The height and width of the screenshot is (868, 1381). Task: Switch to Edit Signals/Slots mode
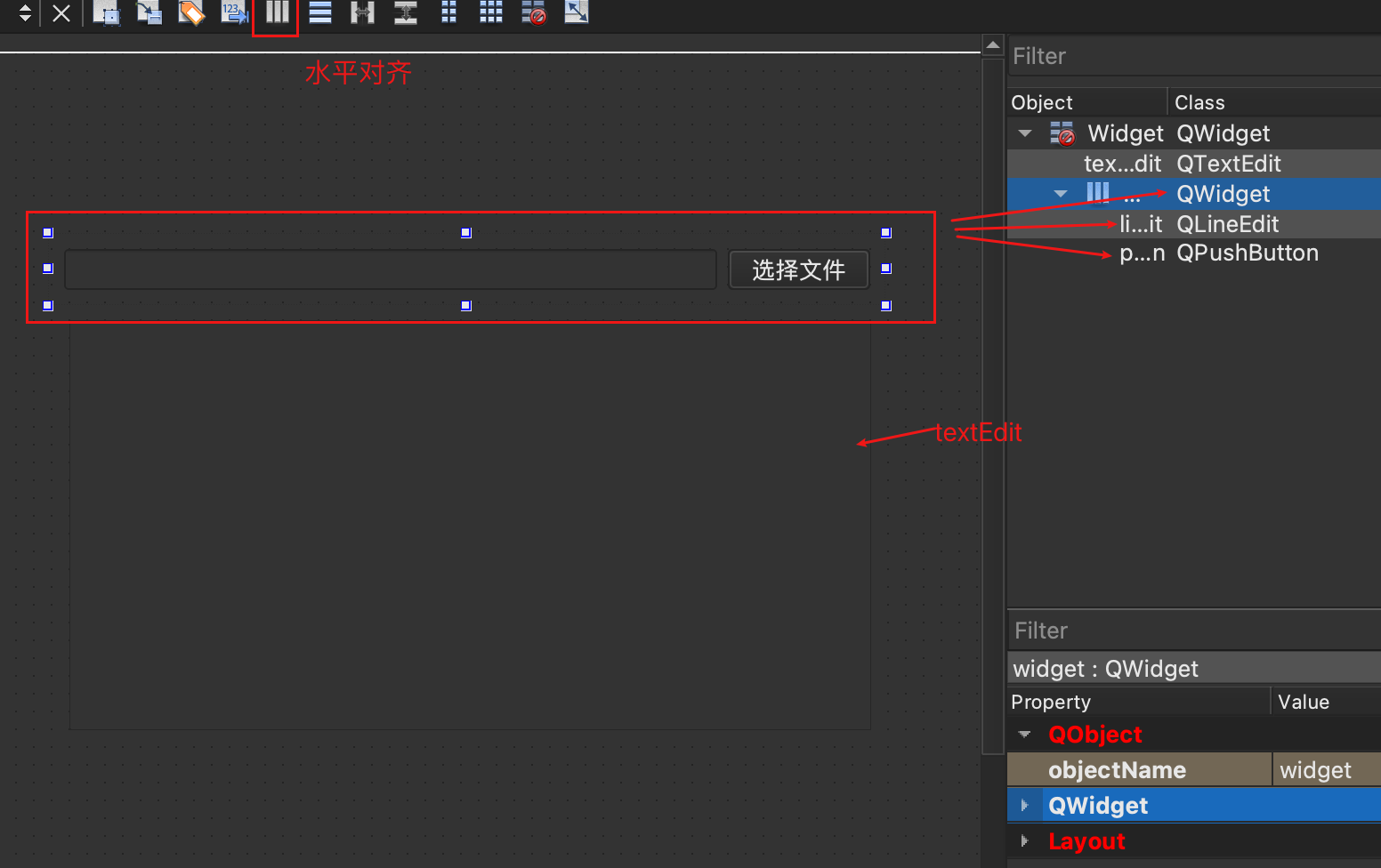pos(149,12)
